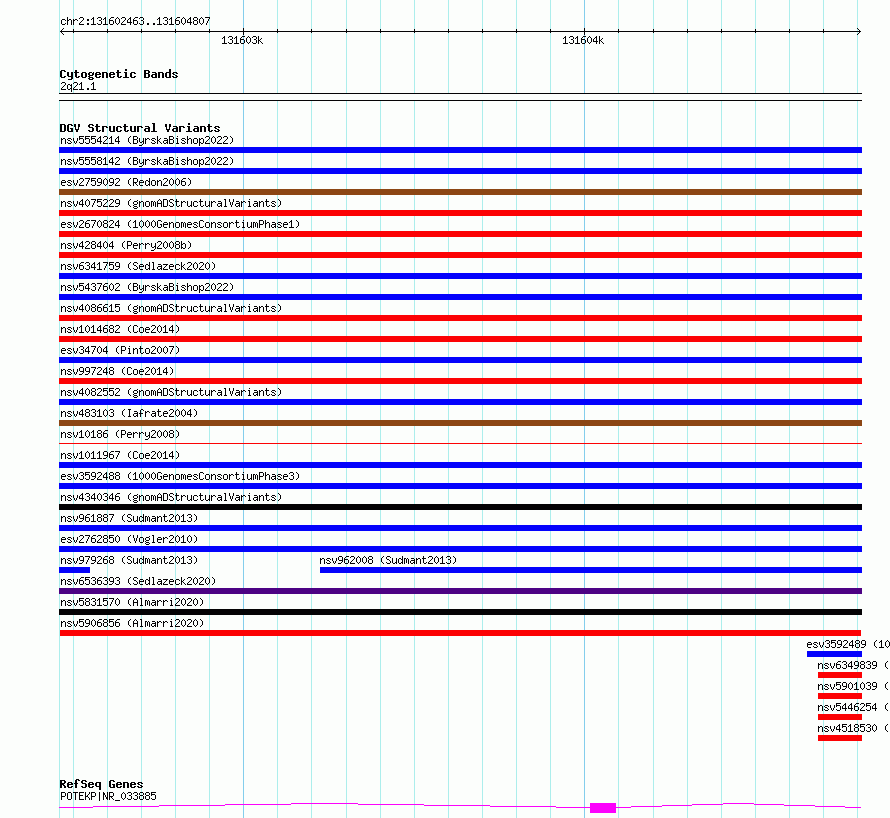Click the Cytogenetic Bands track title
Viewport: 890px width, 818px height.
point(119,74)
